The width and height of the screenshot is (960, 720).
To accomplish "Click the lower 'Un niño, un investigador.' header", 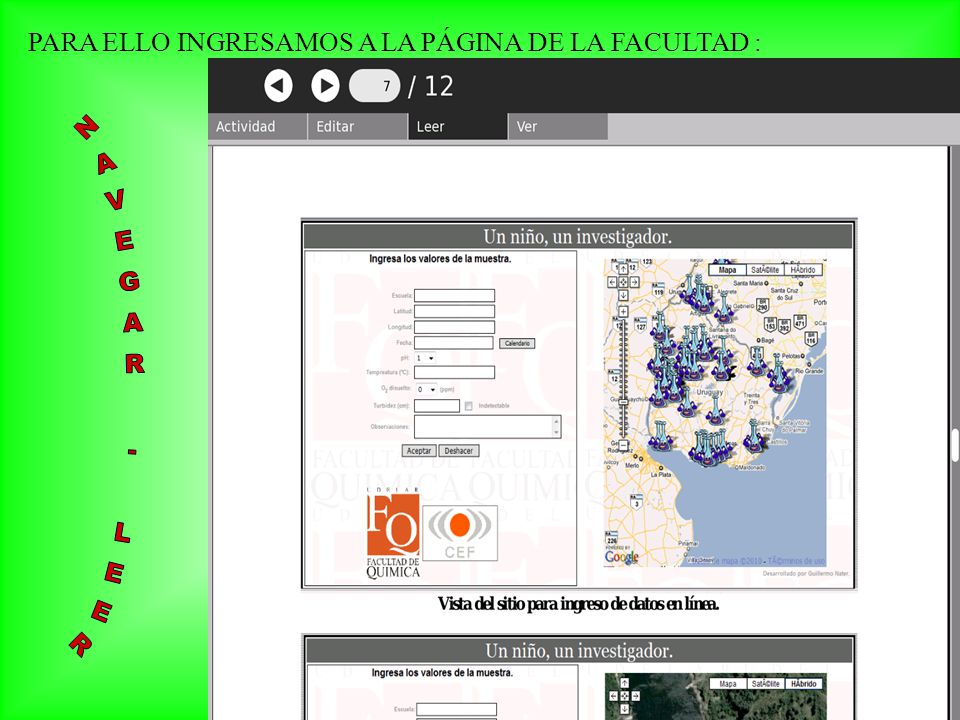I will [x=579, y=650].
